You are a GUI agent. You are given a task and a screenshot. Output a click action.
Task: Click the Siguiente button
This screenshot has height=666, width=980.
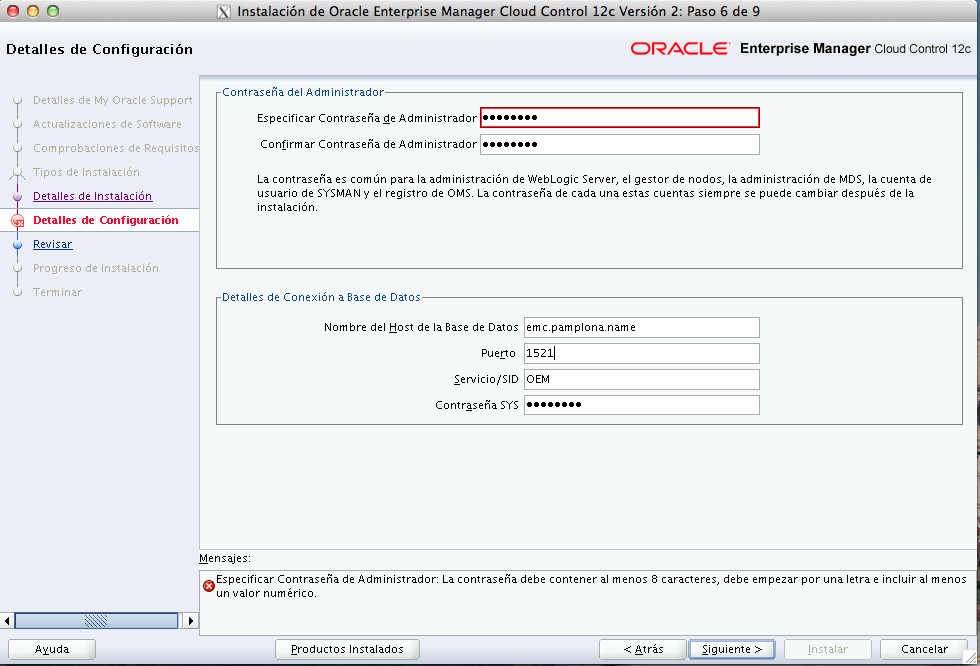(732, 648)
